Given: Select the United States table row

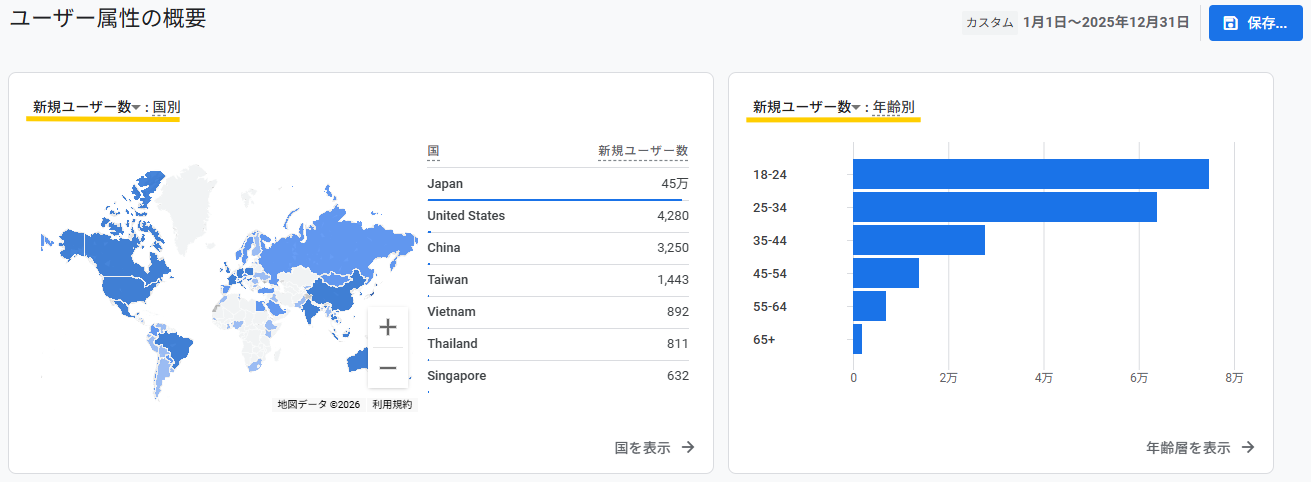Looking at the screenshot, I should tap(557, 216).
